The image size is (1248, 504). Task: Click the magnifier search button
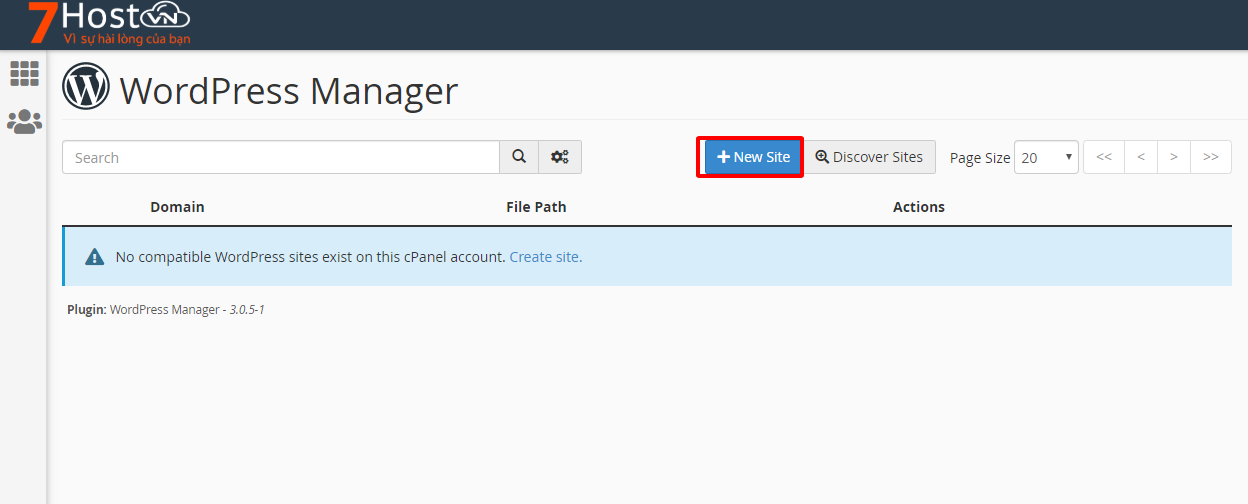tap(519, 157)
